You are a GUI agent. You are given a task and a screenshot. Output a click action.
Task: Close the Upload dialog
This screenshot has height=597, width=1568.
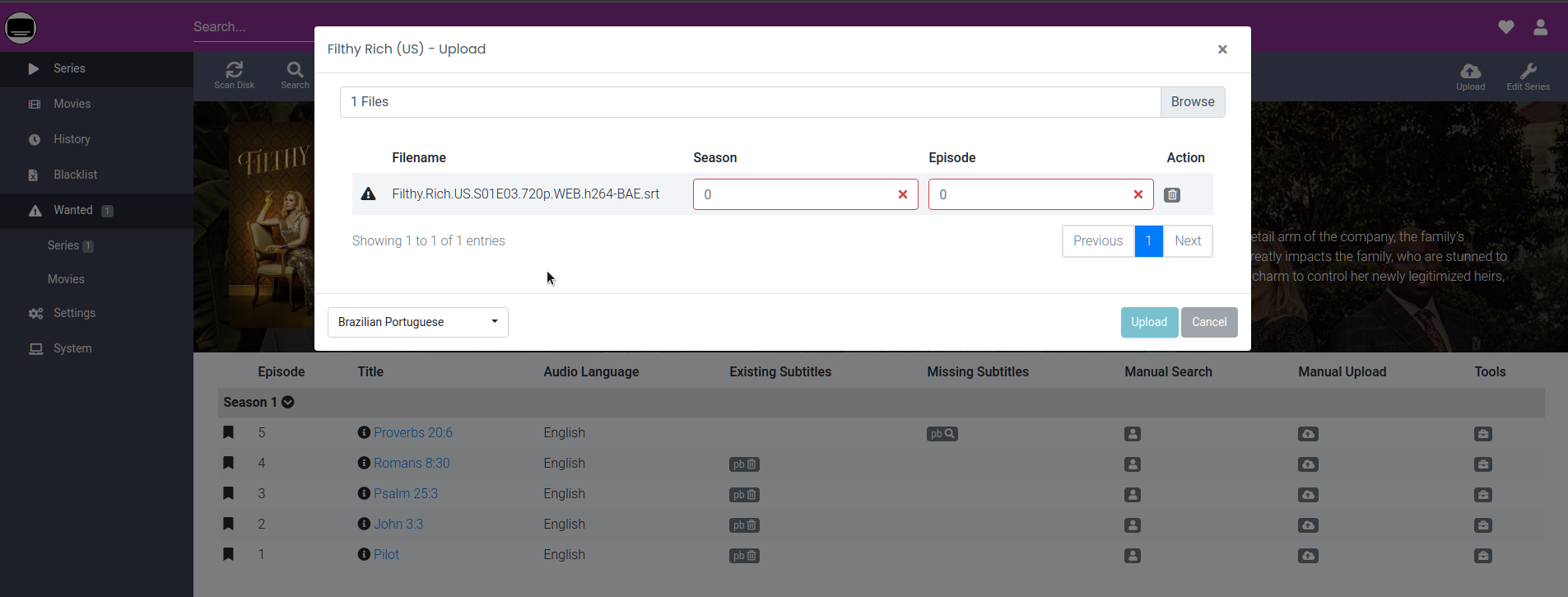[x=1222, y=49]
